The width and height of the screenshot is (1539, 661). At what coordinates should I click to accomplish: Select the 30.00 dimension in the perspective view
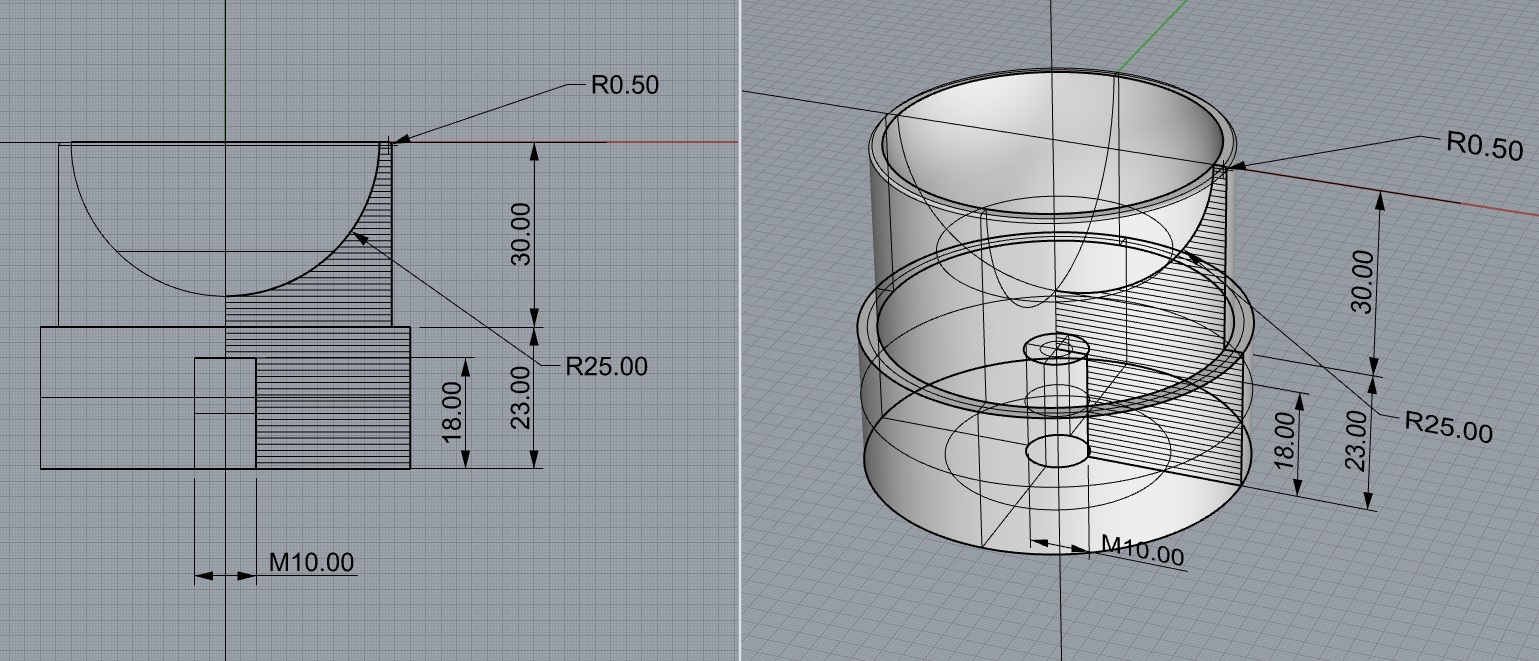tap(1362, 281)
